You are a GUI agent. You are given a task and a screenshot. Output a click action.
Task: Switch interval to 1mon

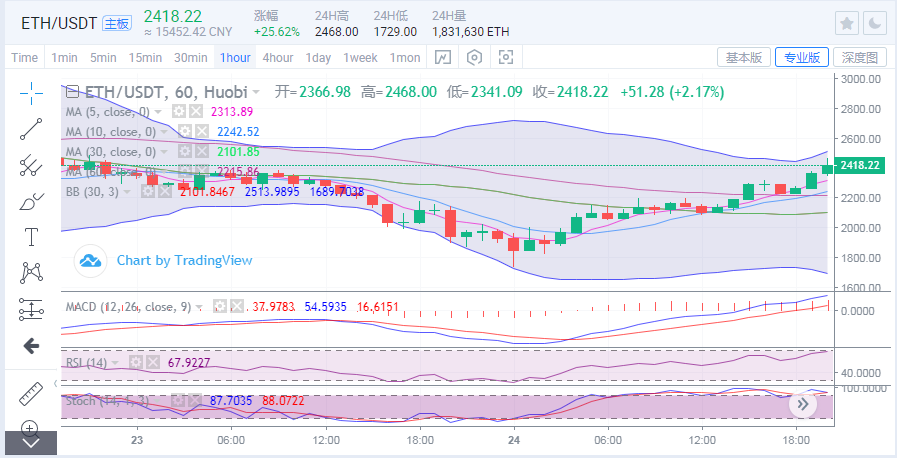click(405, 57)
